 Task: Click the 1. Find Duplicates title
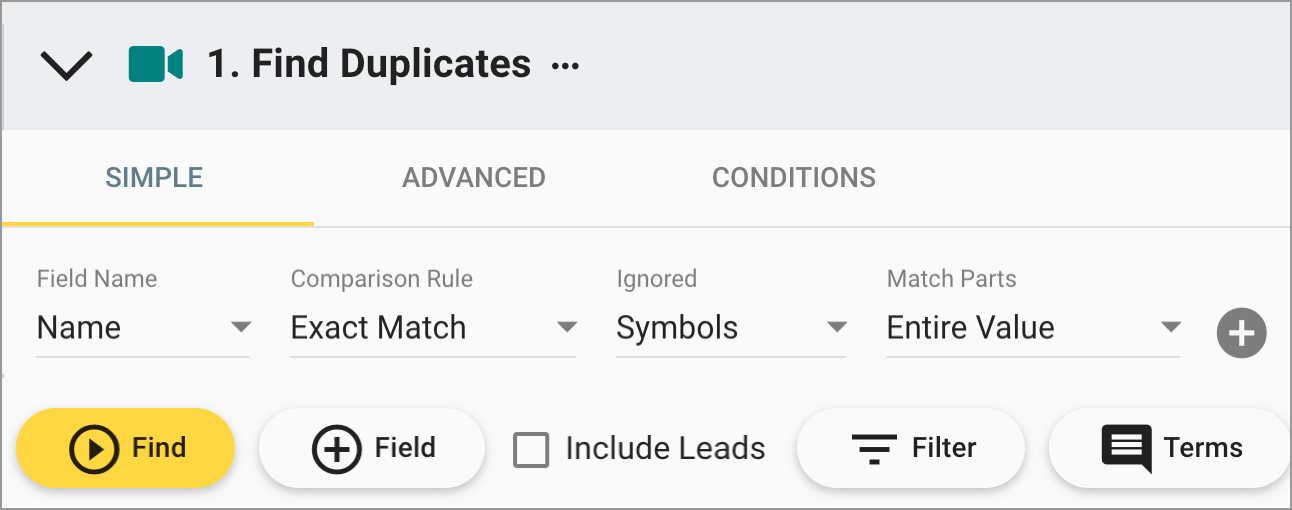[369, 64]
